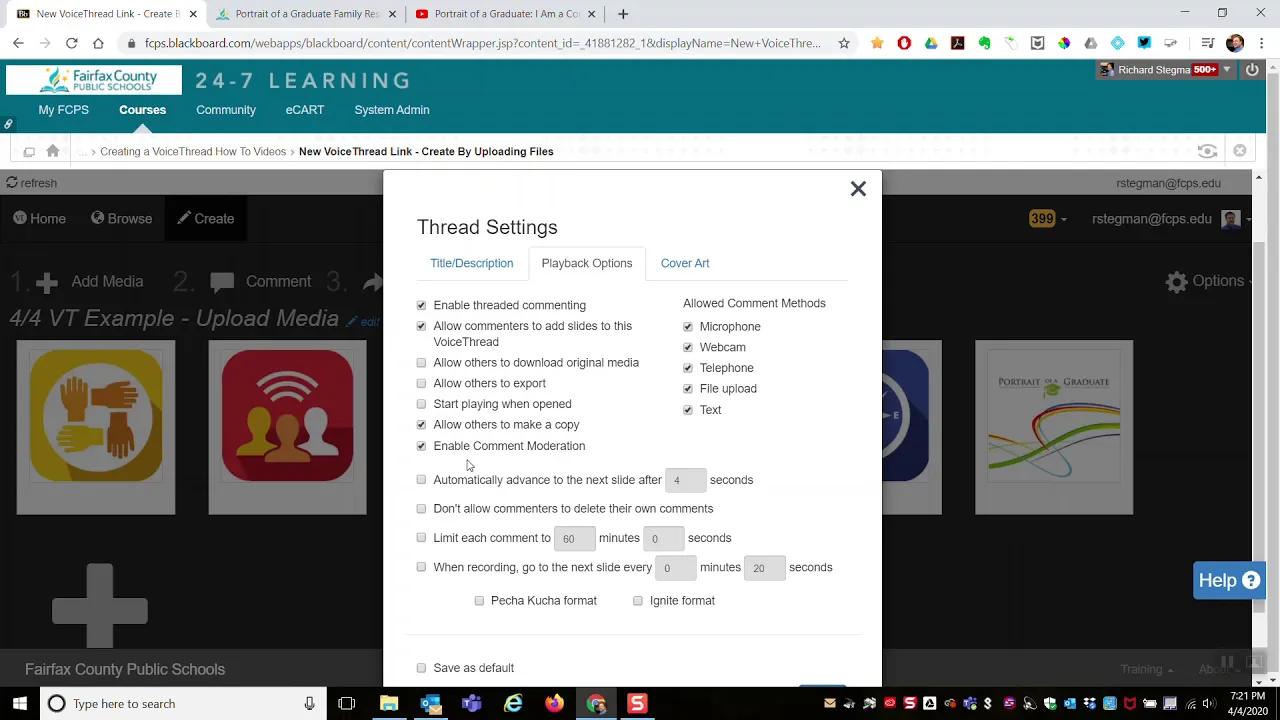Uncheck the Telephone comment method

[x=688, y=368]
